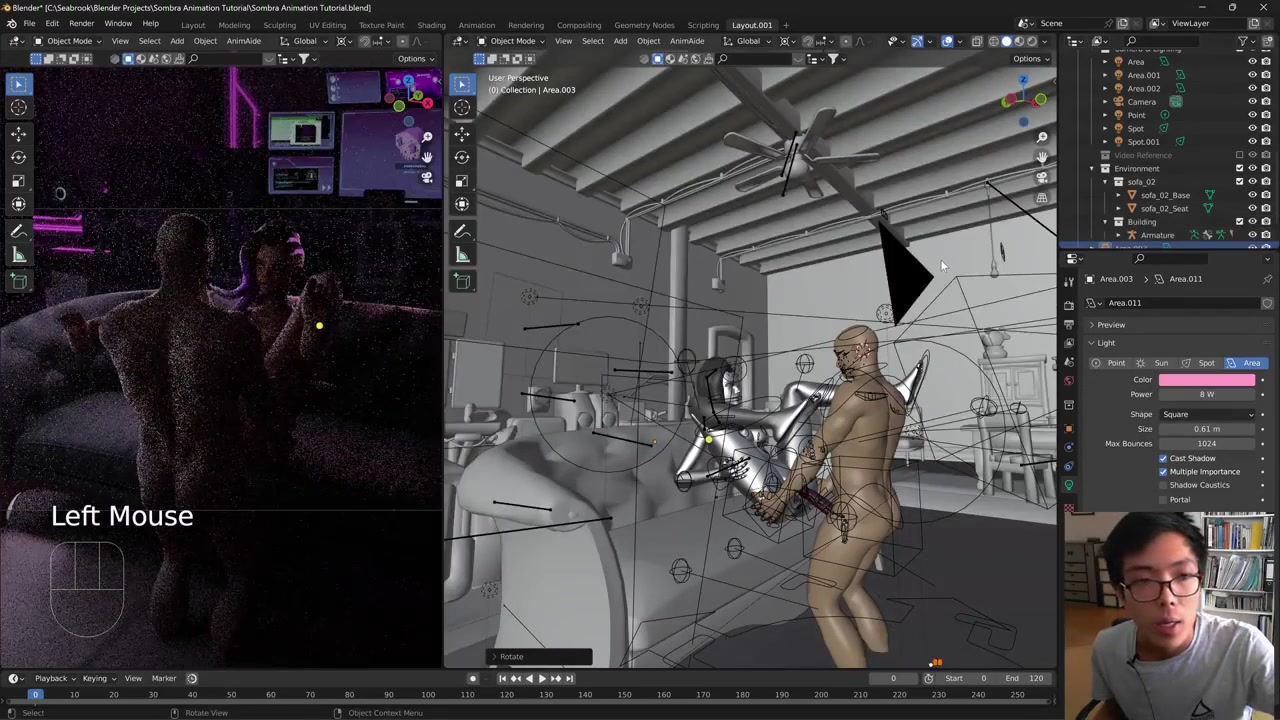Select the Annotate tool in right viewport toolbar
The width and height of the screenshot is (1280, 720).
coord(462,231)
